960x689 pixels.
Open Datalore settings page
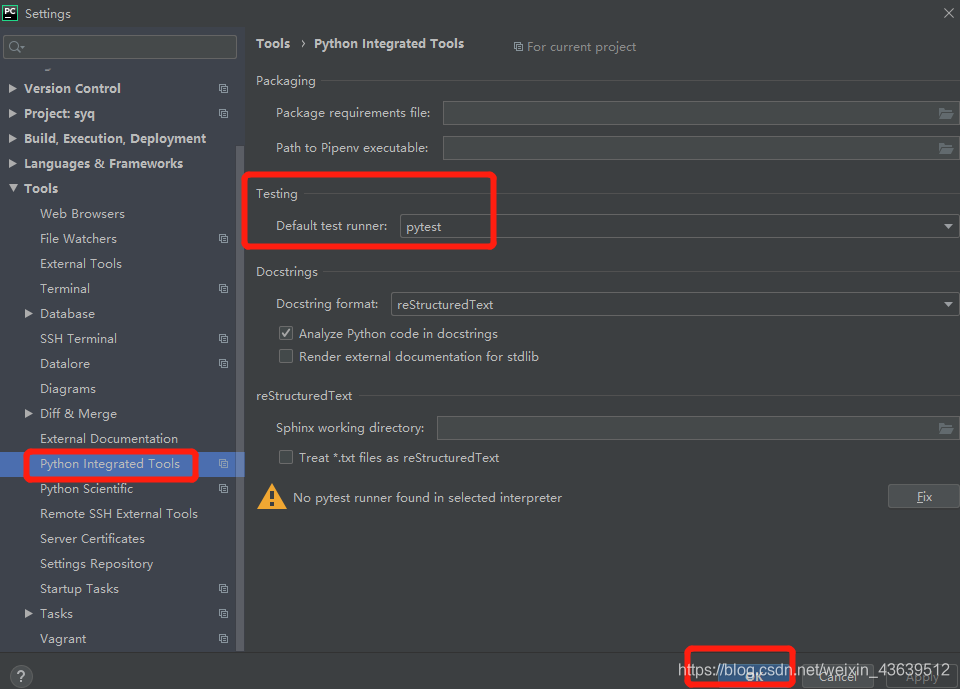tap(65, 364)
